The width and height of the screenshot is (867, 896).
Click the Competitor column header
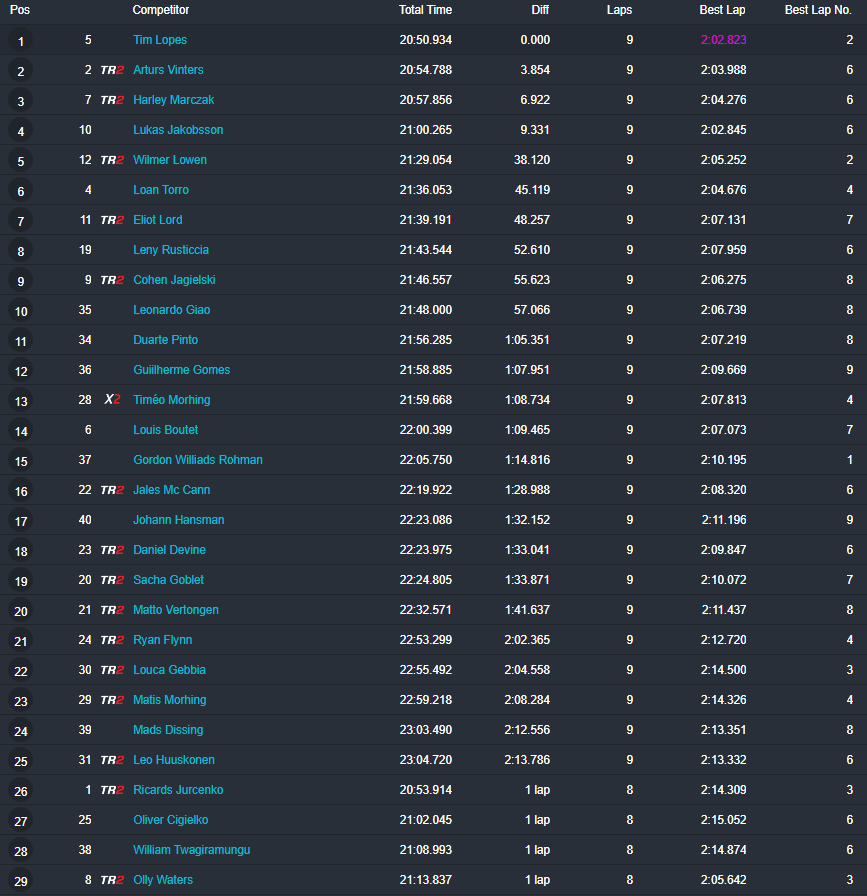click(x=161, y=10)
